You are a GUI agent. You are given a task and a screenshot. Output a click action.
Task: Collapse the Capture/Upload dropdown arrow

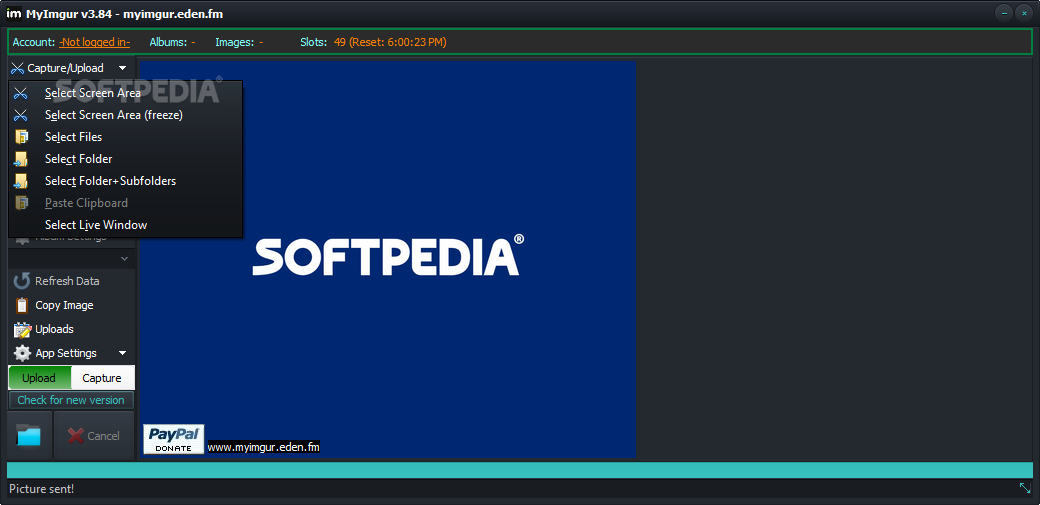click(x=122, y=68)
